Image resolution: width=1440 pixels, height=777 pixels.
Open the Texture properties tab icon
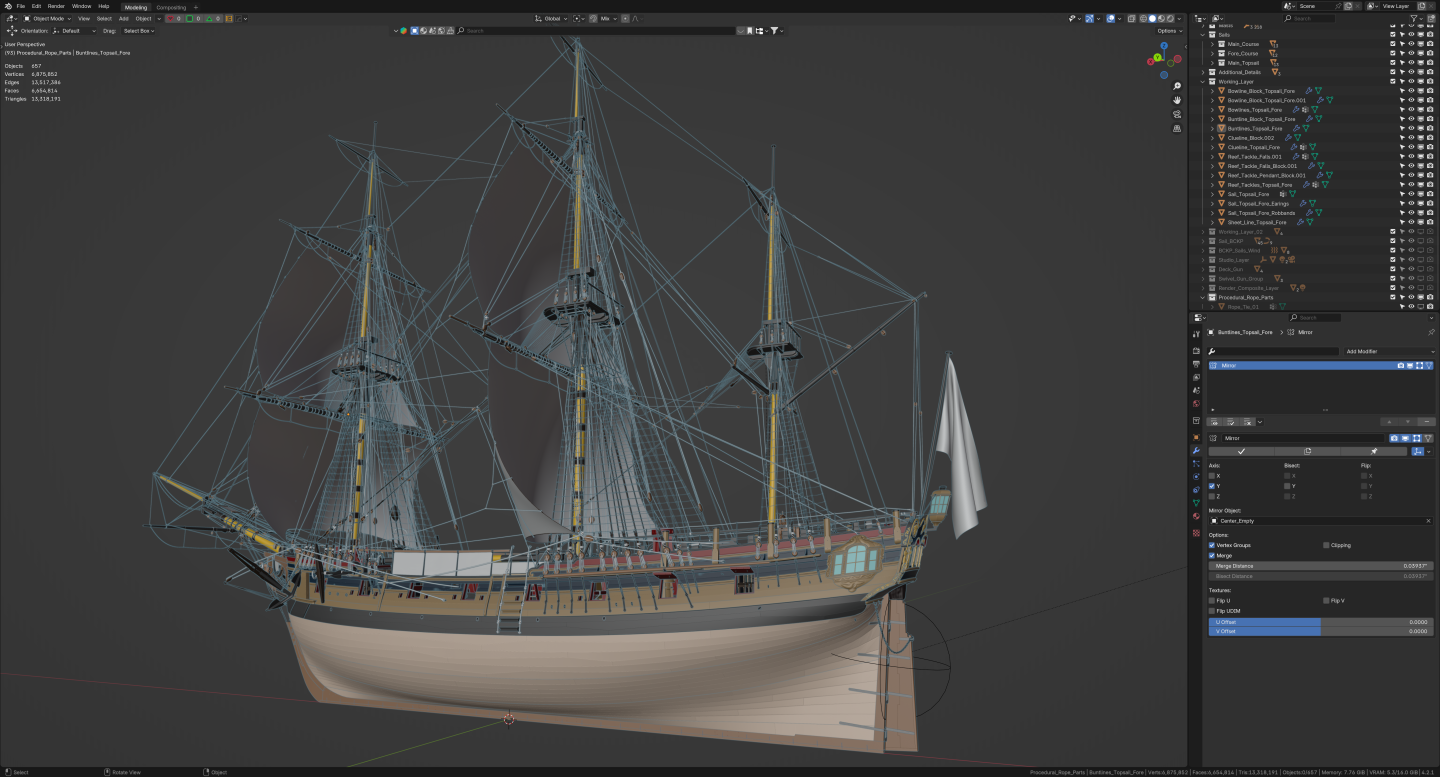coord(1196,533)
